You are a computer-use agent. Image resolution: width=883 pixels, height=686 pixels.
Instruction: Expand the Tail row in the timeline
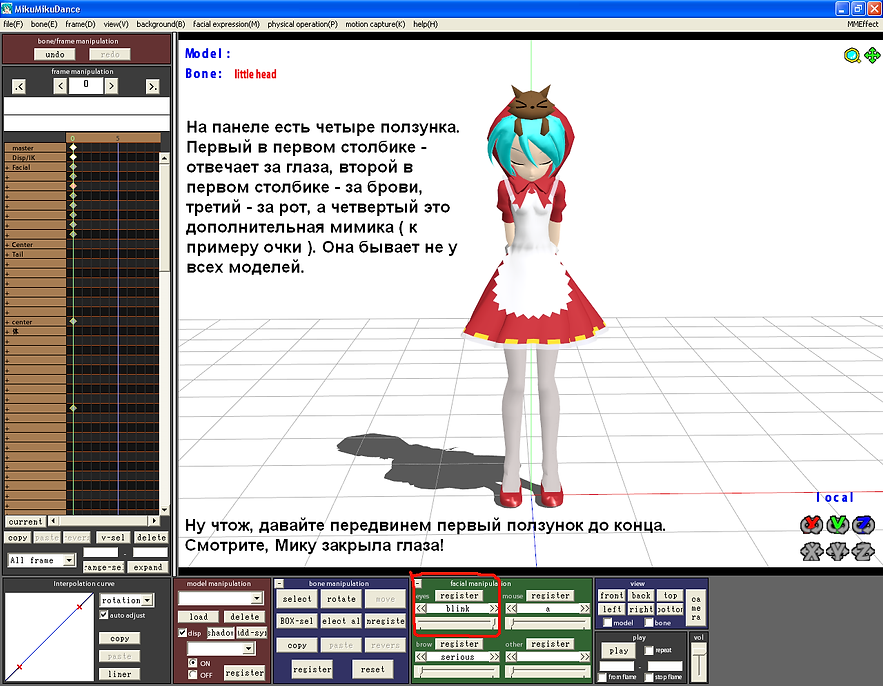click(x=7, y=254)
